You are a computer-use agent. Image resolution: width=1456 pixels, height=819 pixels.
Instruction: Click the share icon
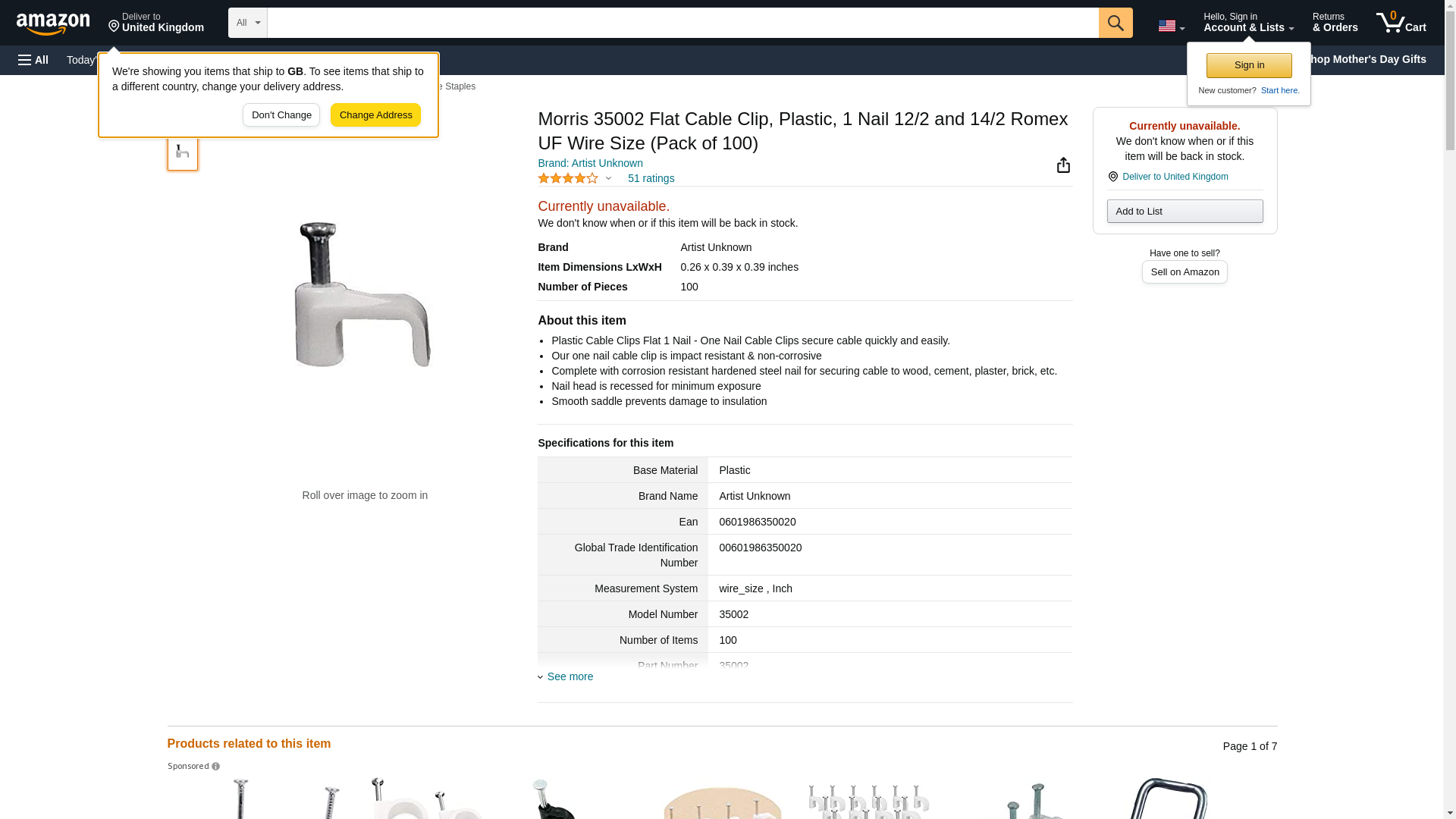1063,165
